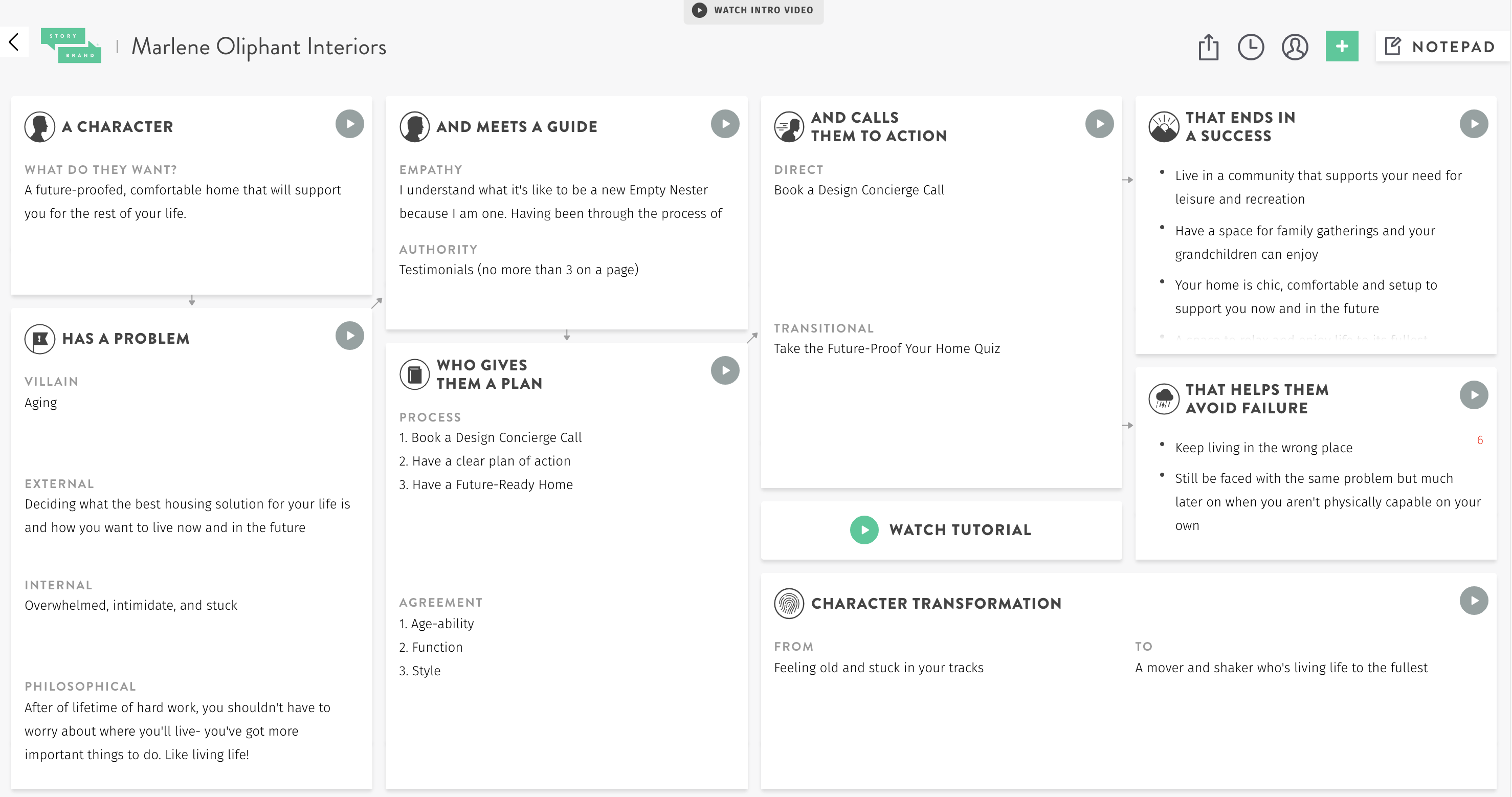Click the Success sunrise mountain icon
This screenshot has height=797, width=1512.
pyautogui.click(x=1163, y=127)
